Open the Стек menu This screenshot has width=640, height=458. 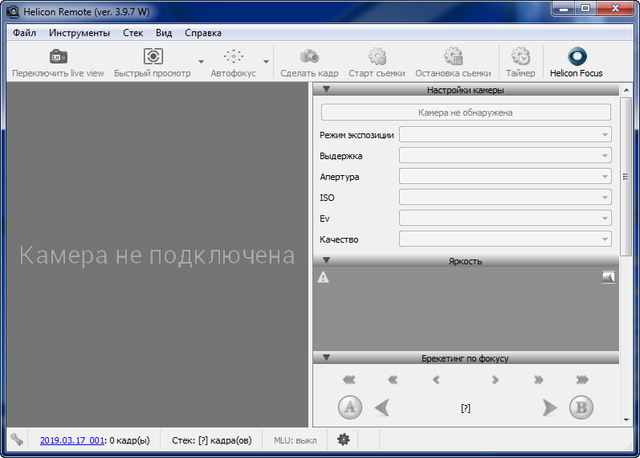coord(133,32)
